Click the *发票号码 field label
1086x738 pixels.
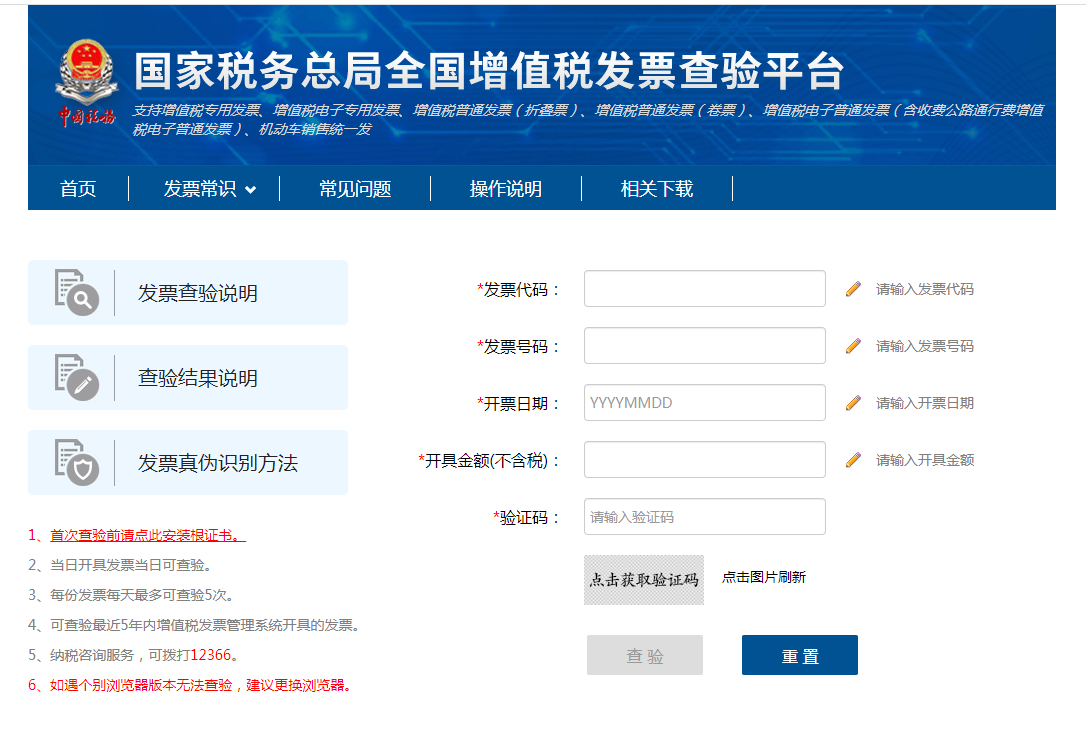[x=518, y=346]
